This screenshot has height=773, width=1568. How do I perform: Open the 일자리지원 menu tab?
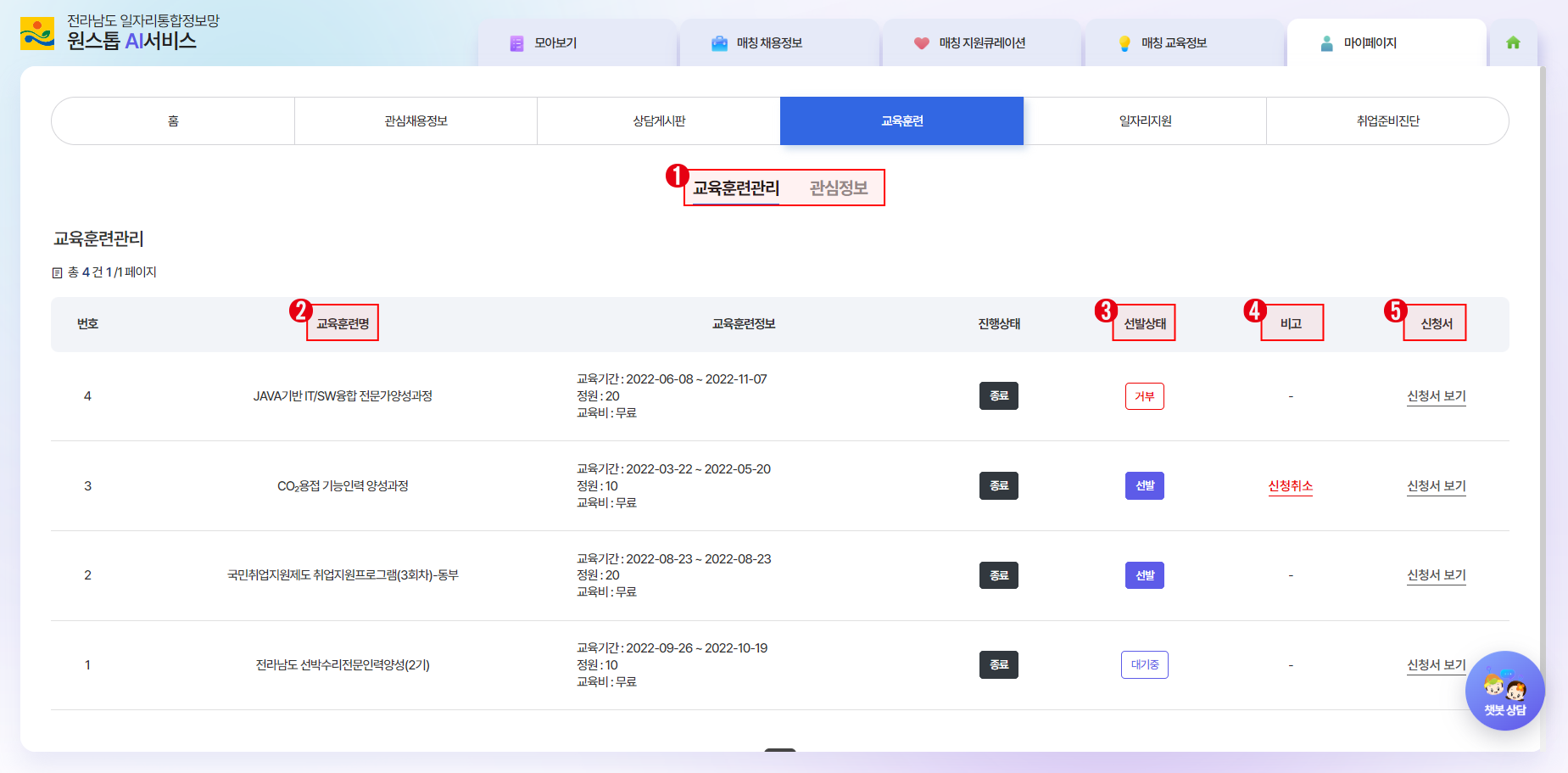(1145, 121)
